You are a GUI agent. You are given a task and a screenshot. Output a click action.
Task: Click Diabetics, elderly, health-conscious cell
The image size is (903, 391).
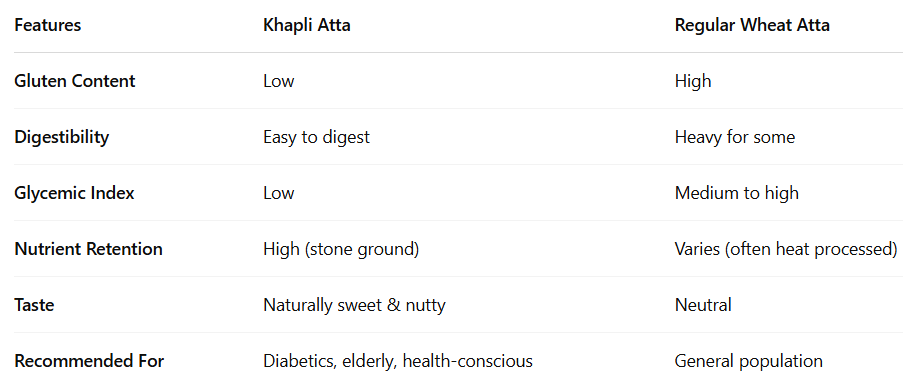pos(398,361)
